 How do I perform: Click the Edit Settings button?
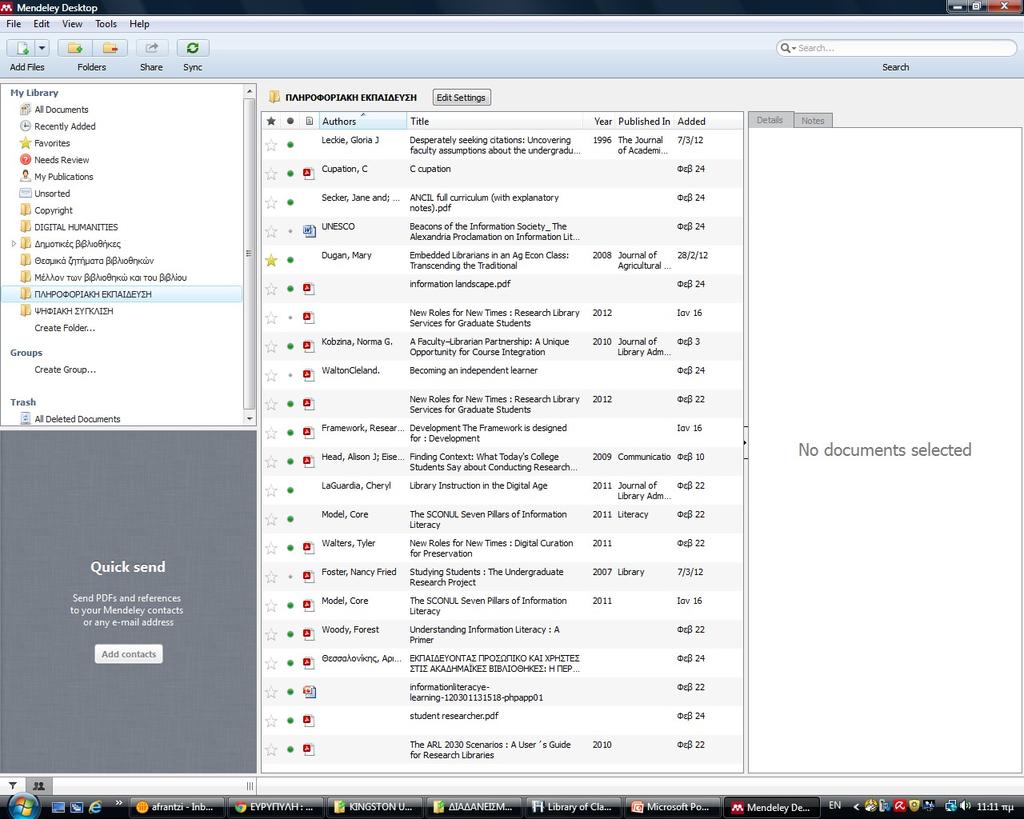coord(461,97)
